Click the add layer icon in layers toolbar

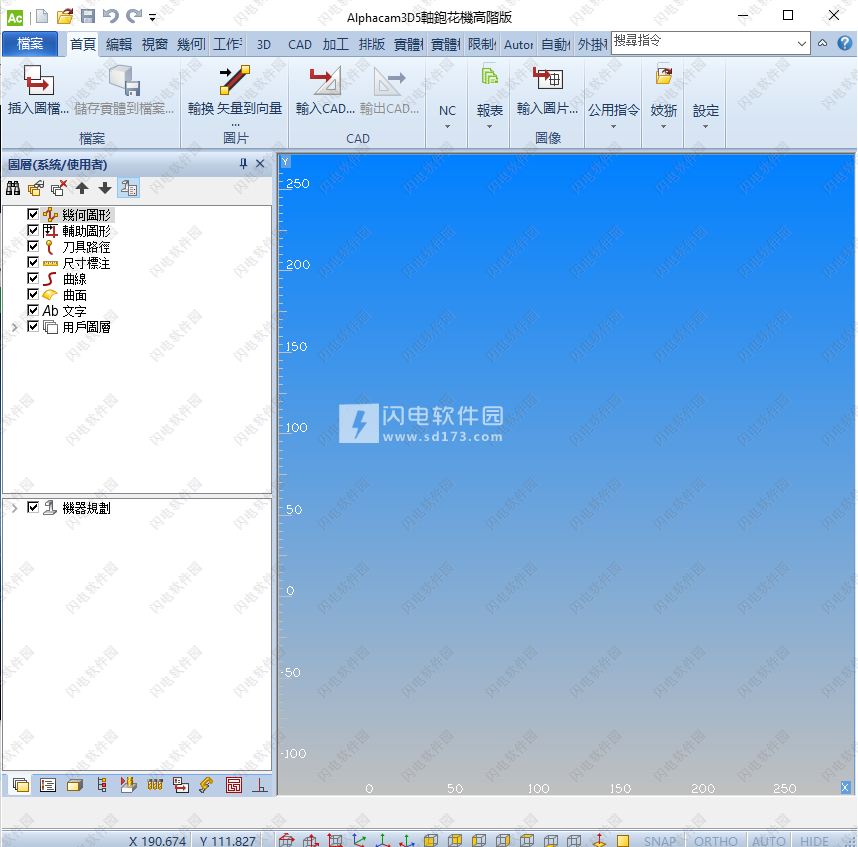[36, 188]
